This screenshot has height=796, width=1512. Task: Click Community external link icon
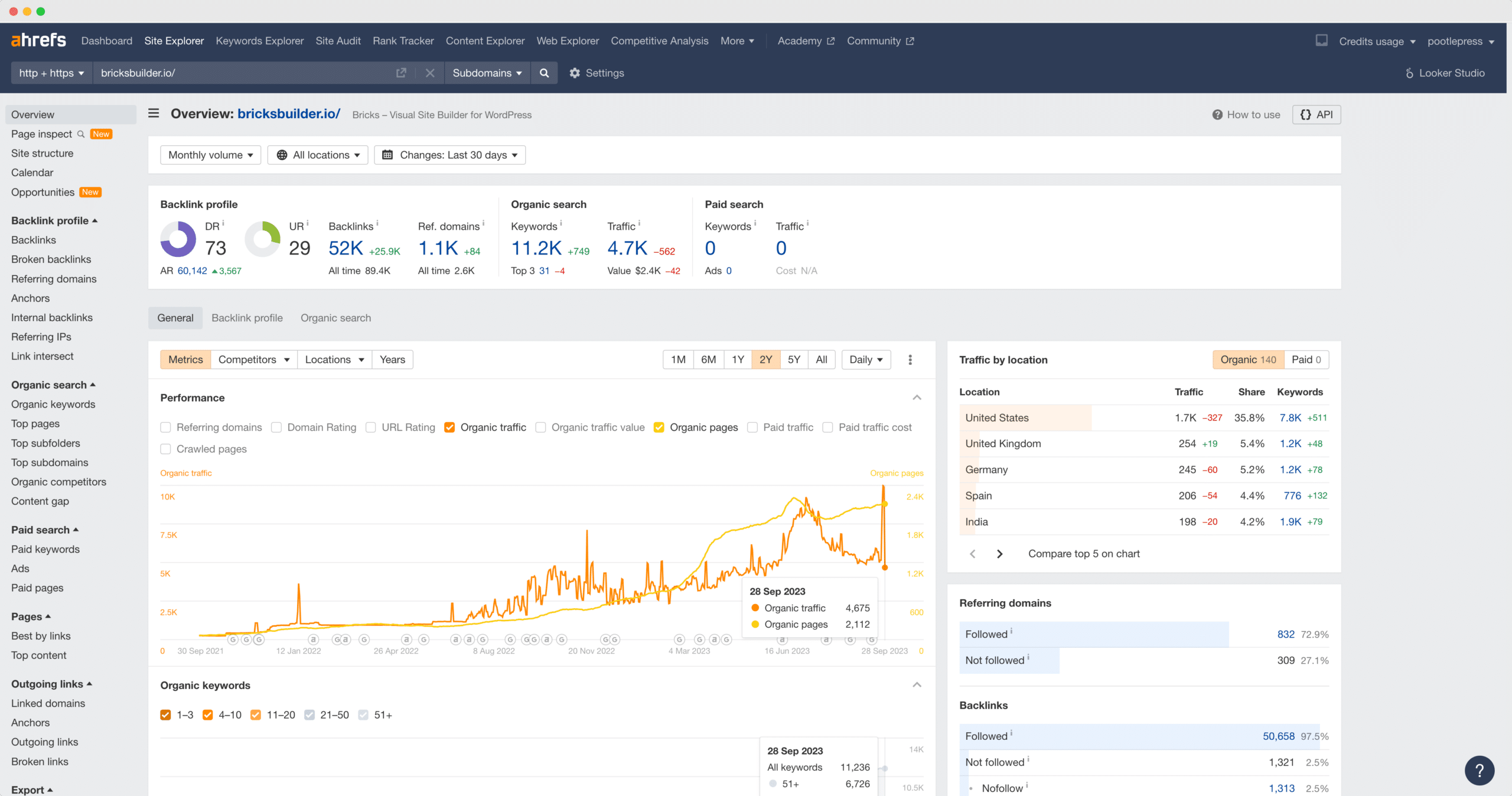point(910,41)
